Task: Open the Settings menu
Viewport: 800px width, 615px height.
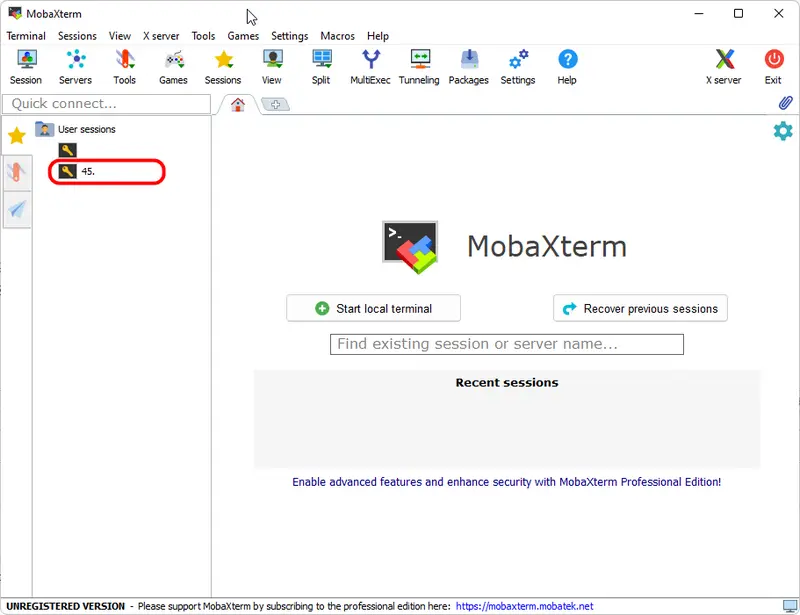Action: (x=290, y=36)
